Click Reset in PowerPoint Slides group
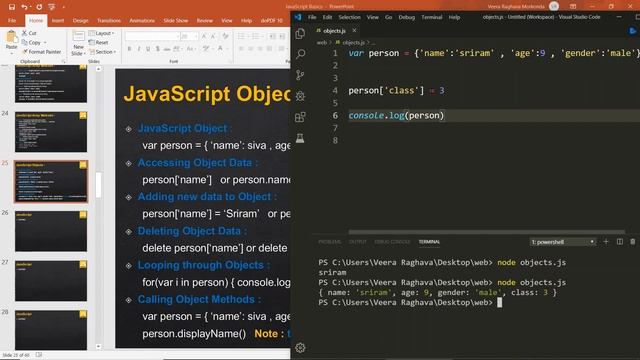This screenshot has height=360, width=640. coord(99,42)
